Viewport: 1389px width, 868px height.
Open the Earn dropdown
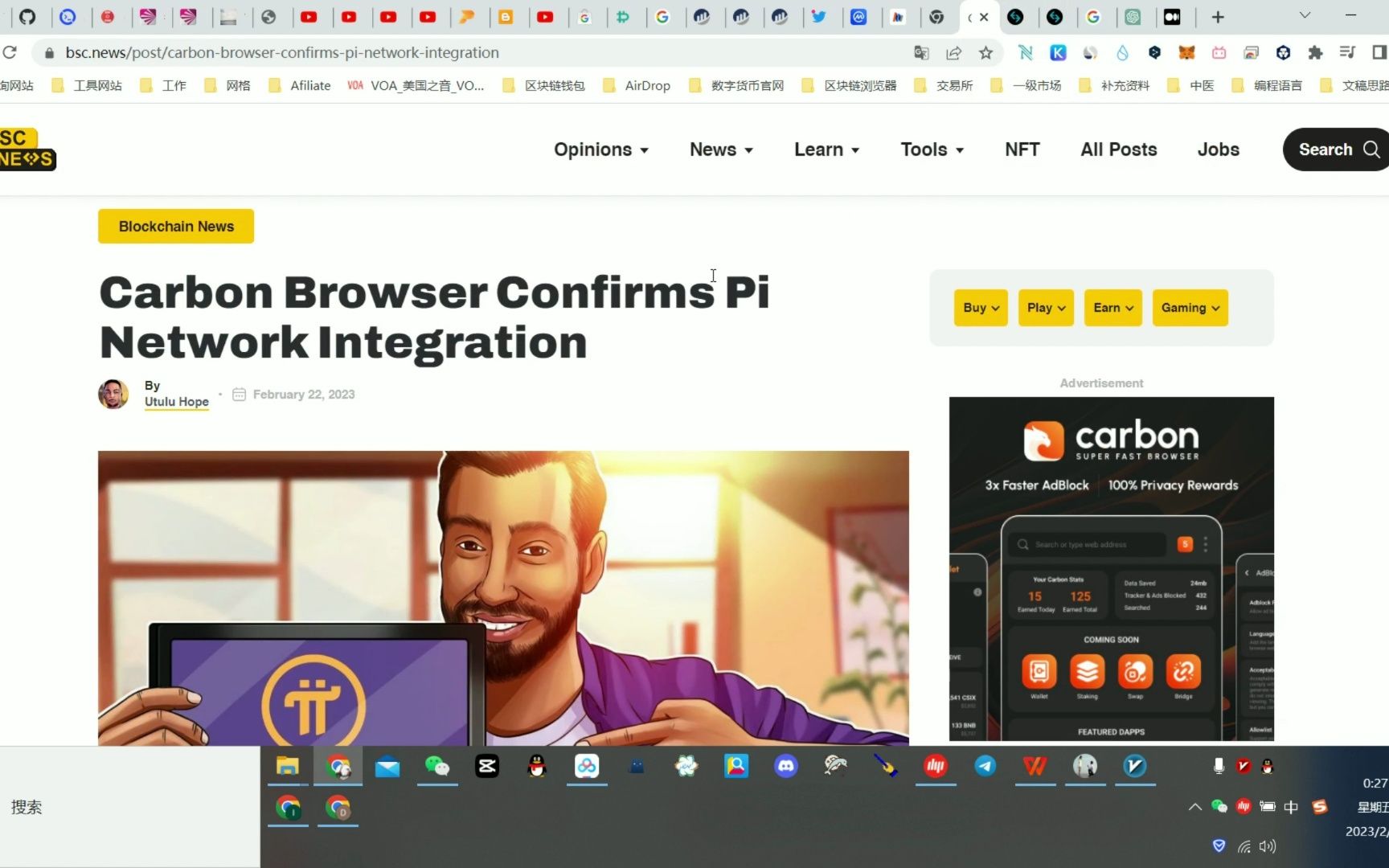click(x=1113, y=308)
